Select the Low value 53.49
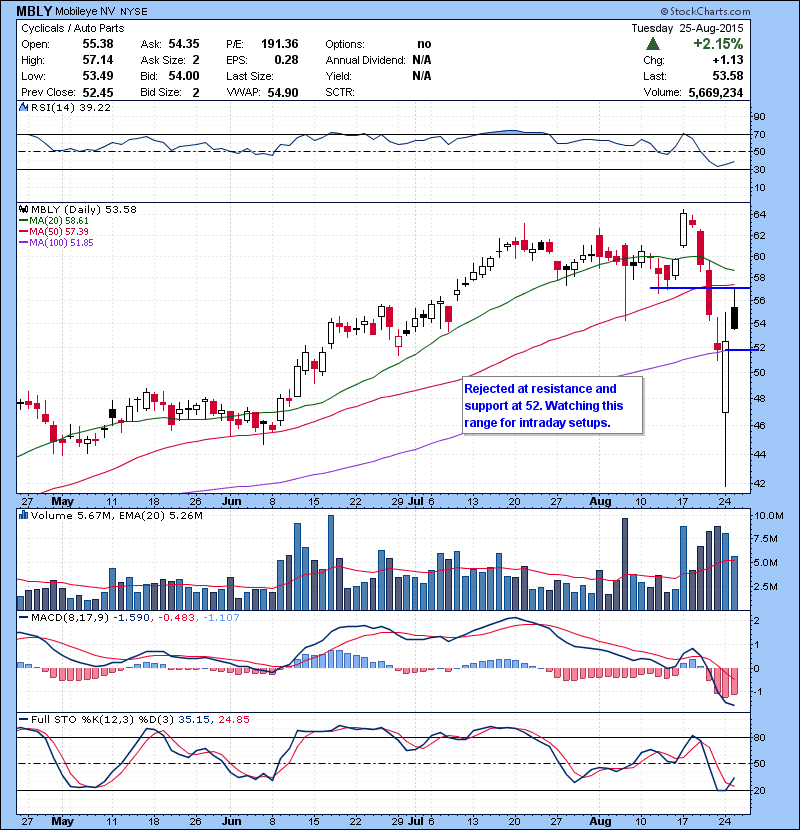This screenshot has width=800, height=830. pyautogui.click(x=98, y=76)
